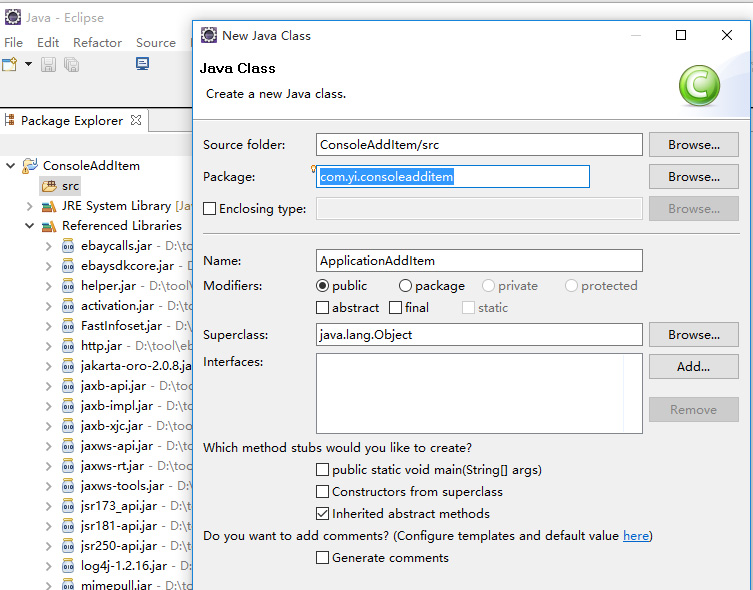Click the Save toolbar icon
This screenshot has width=753, height=590.
click(48, 64)
